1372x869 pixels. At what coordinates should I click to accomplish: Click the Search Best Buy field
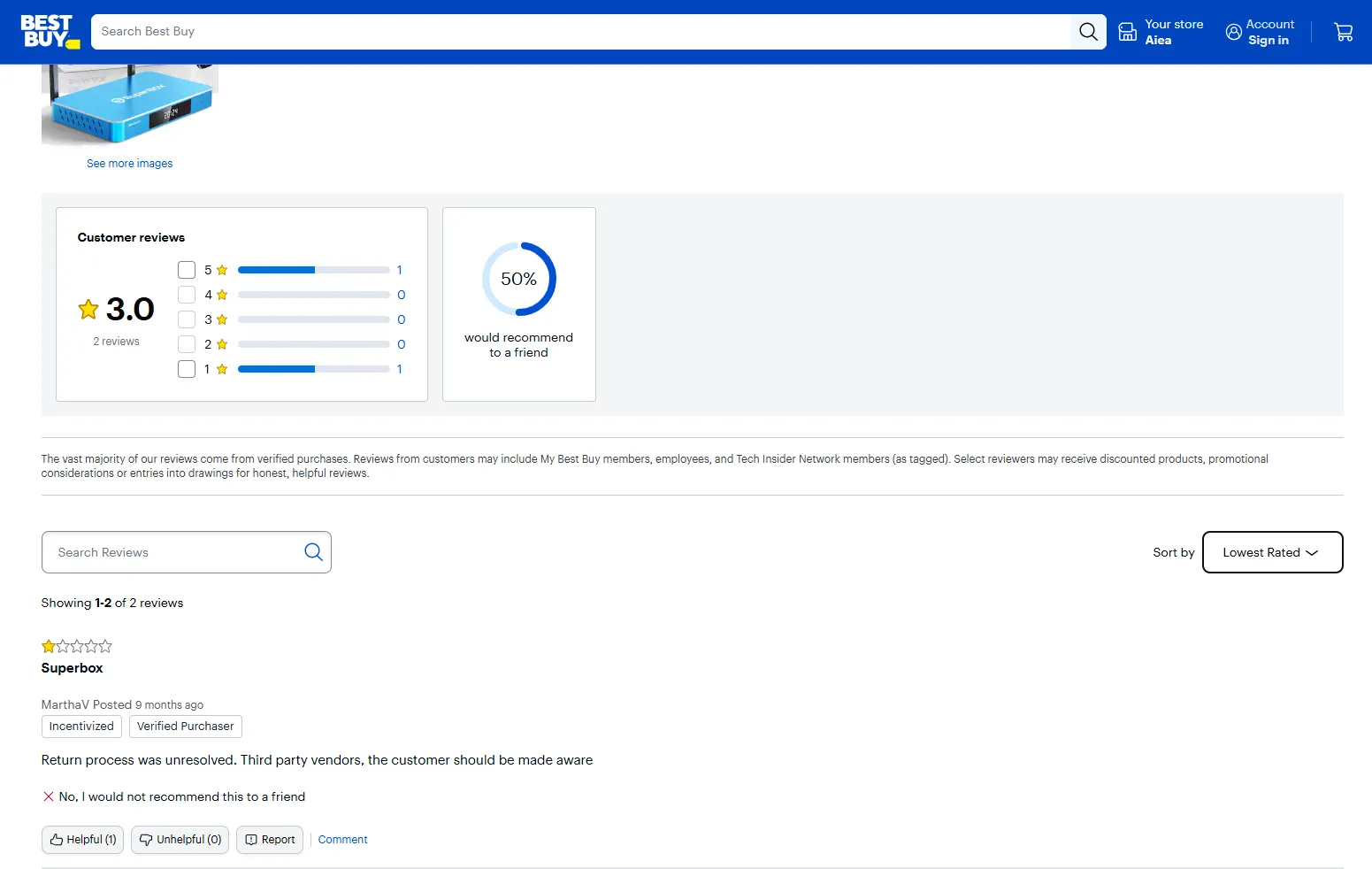click(x=580, y=32)
